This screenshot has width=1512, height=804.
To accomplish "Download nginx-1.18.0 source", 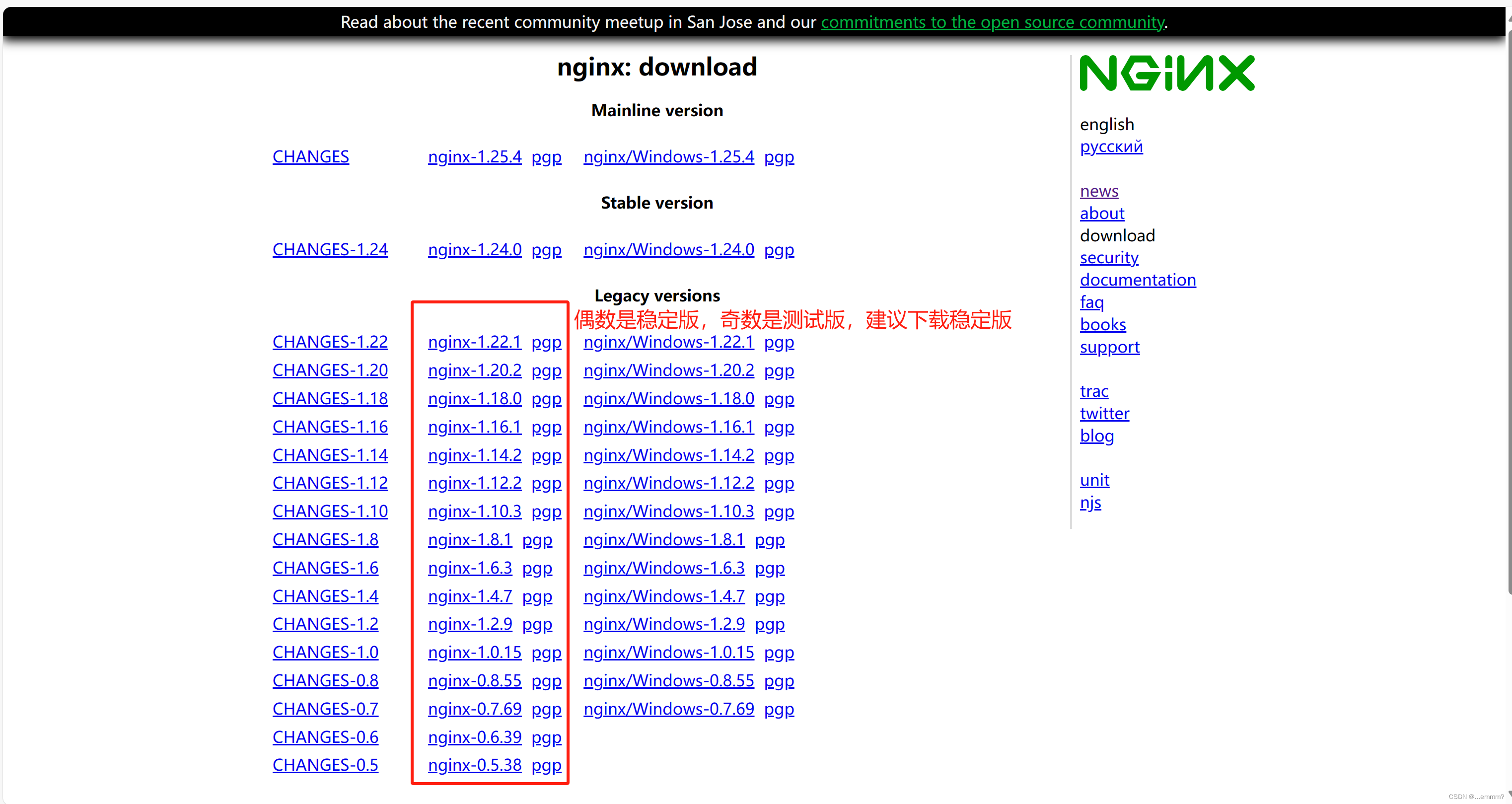I will 474,398.
